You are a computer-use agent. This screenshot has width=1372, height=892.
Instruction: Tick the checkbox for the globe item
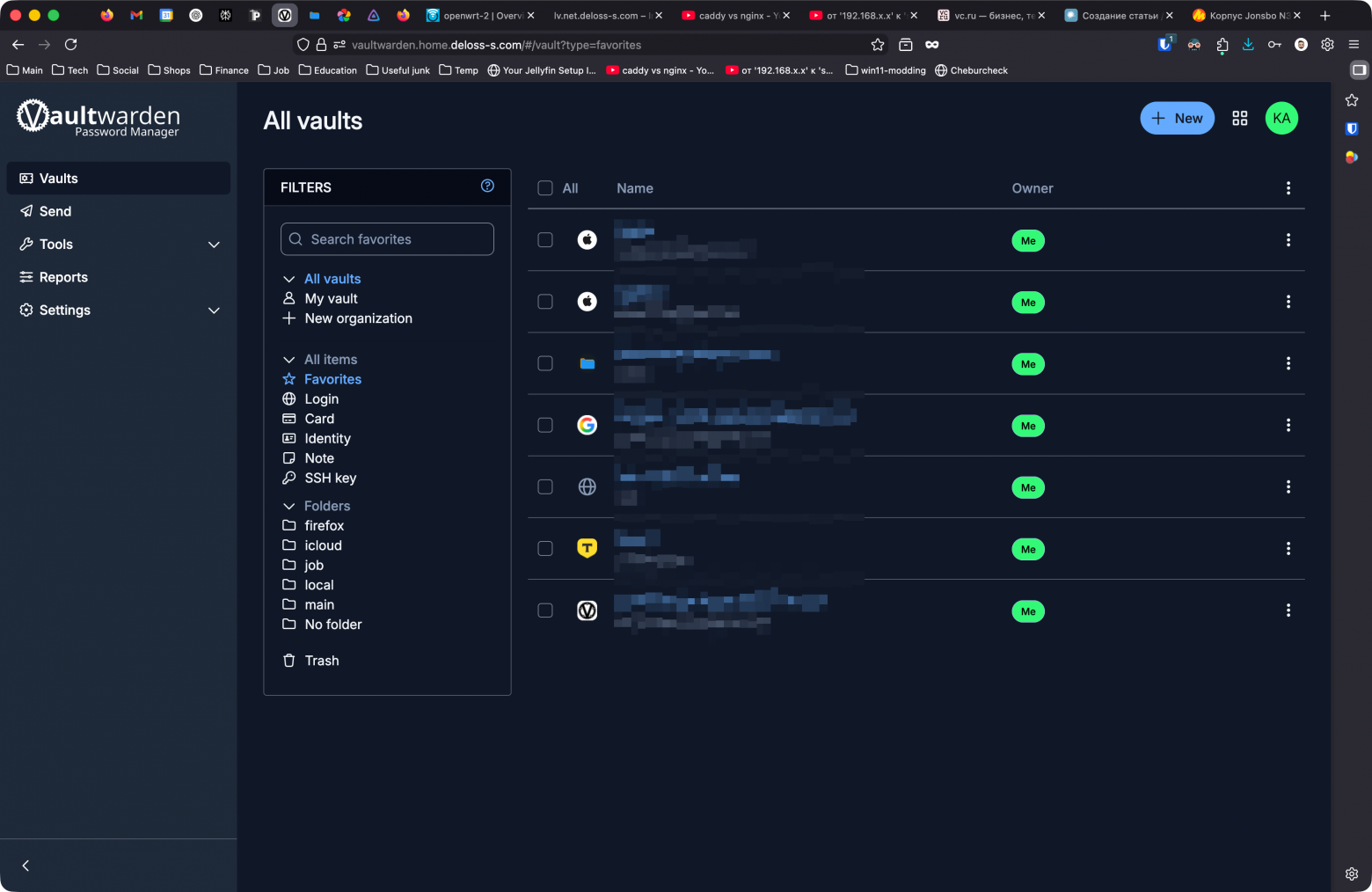tap(545, 486)
